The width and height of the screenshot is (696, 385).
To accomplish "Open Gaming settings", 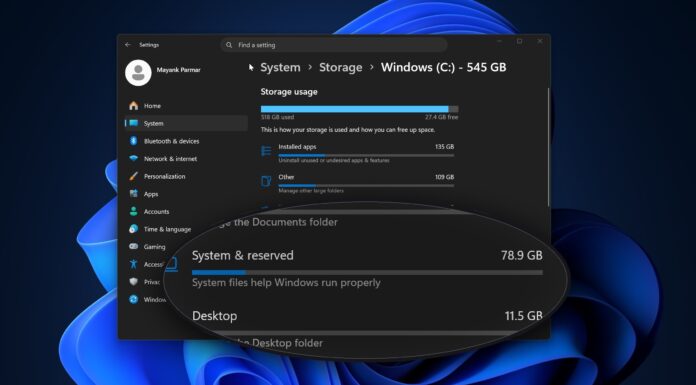I will (x=154, y=246).
